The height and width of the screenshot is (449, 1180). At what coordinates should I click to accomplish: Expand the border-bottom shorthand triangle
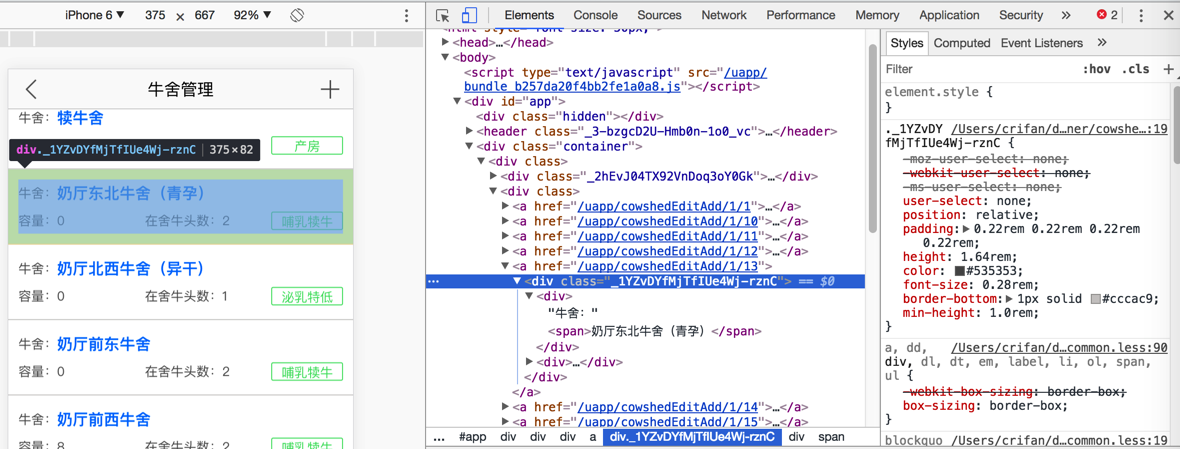1011,299
